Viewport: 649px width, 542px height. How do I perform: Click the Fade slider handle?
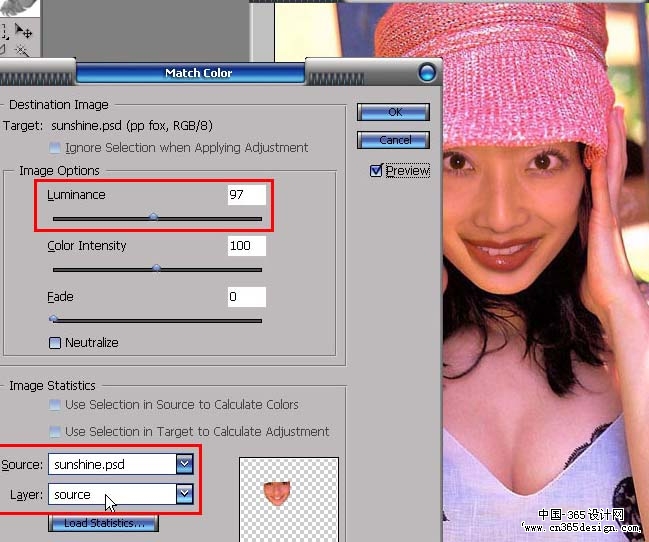pos(53,318)
